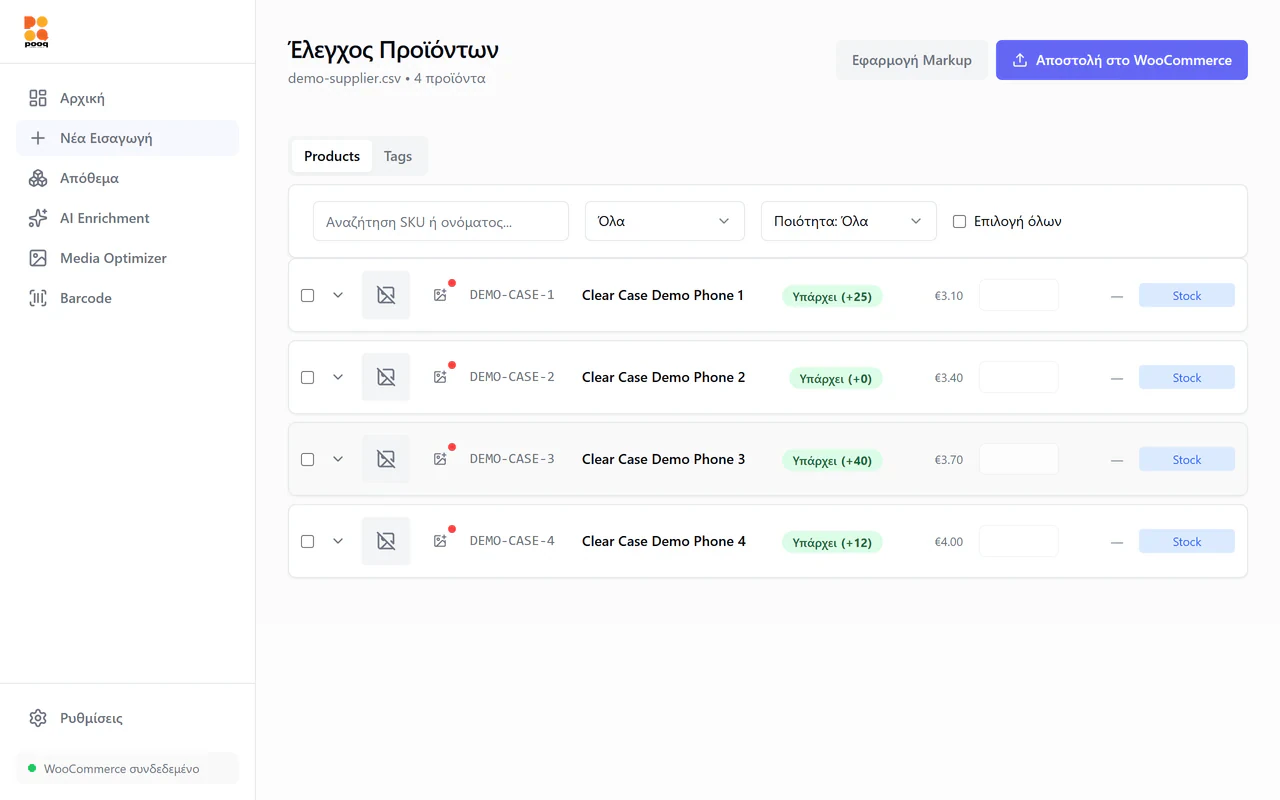Click the Clear Case Demo Phone 3 name
The height and width of the screenshot is (800, 1280).
point(663,459)
